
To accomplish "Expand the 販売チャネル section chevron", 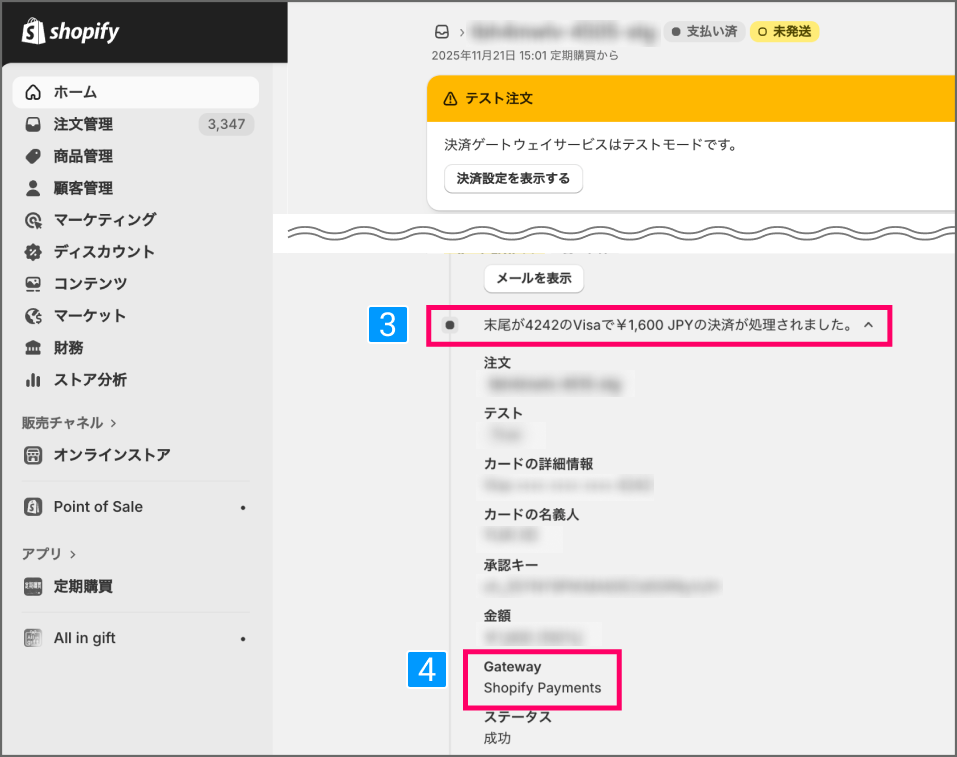I will [x=113, y=423].
